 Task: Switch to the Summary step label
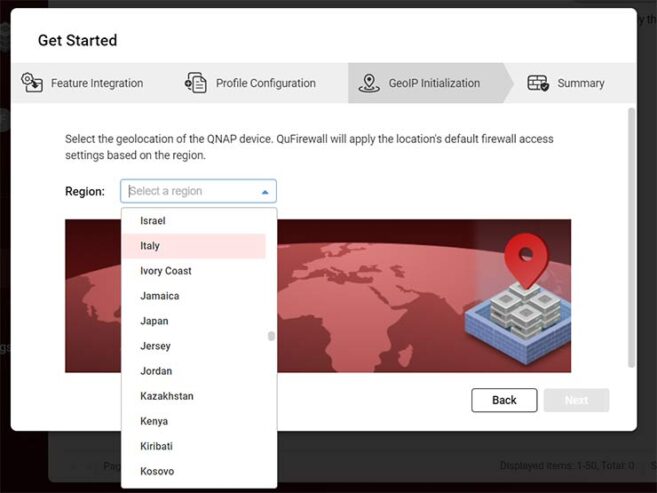pos(580,83)
